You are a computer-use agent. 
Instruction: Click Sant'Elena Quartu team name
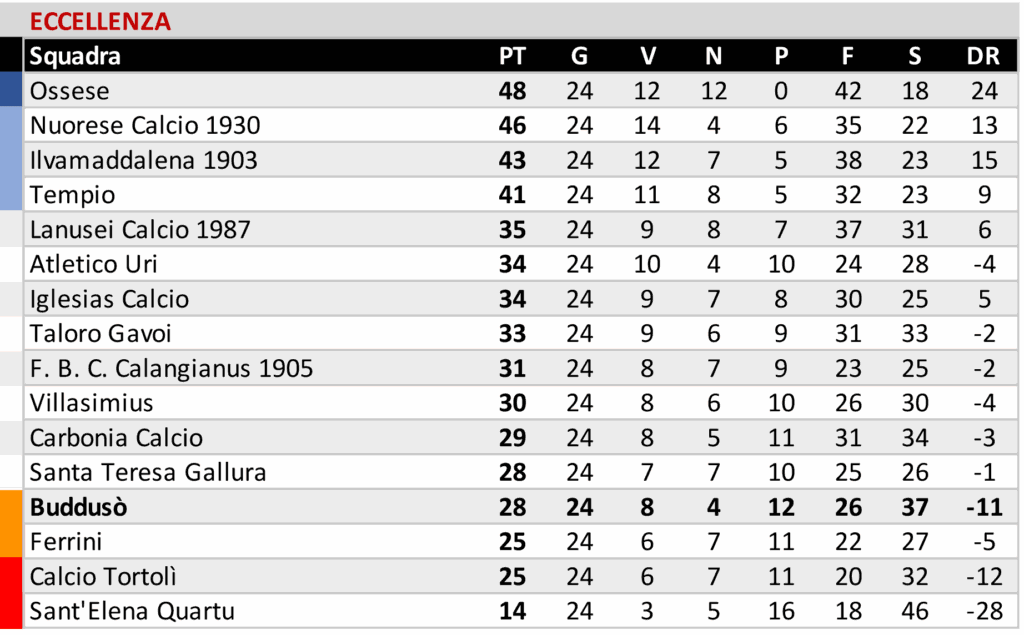[x=132, y=611]
